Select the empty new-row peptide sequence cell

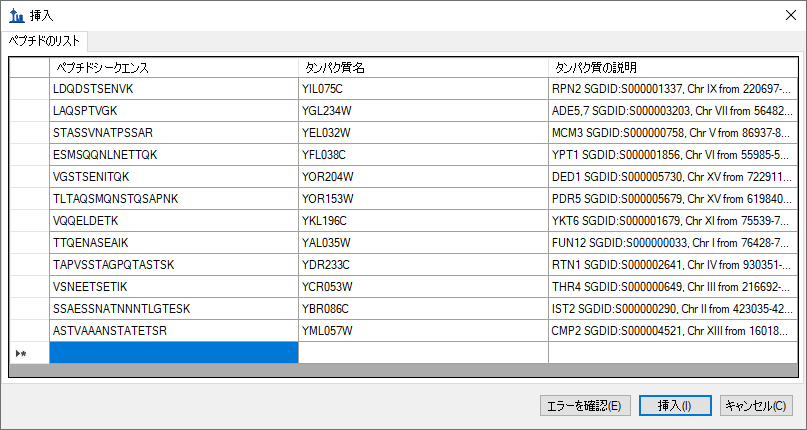[173, 352]
